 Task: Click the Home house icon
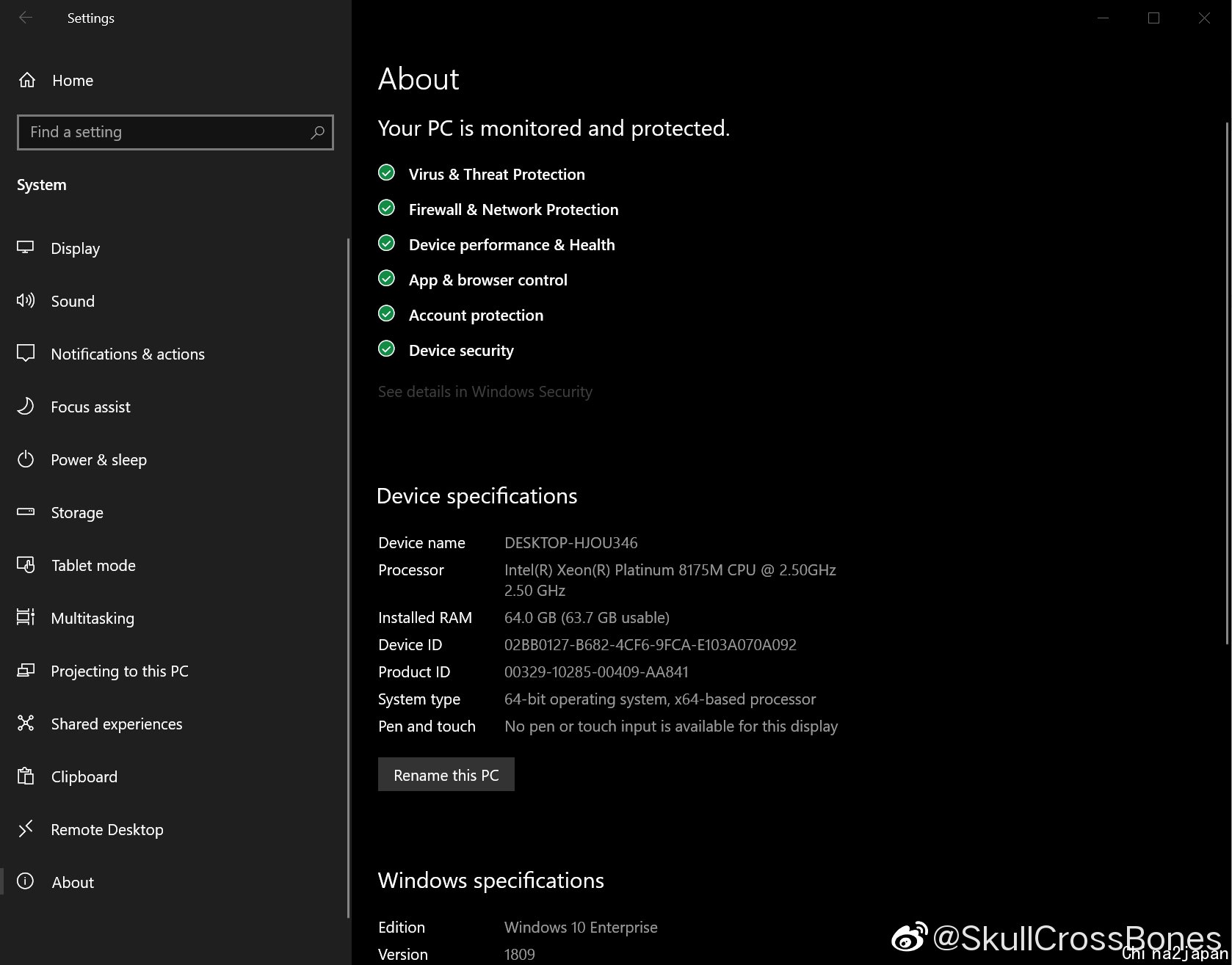pyautogui.click(x=27, y=80)
